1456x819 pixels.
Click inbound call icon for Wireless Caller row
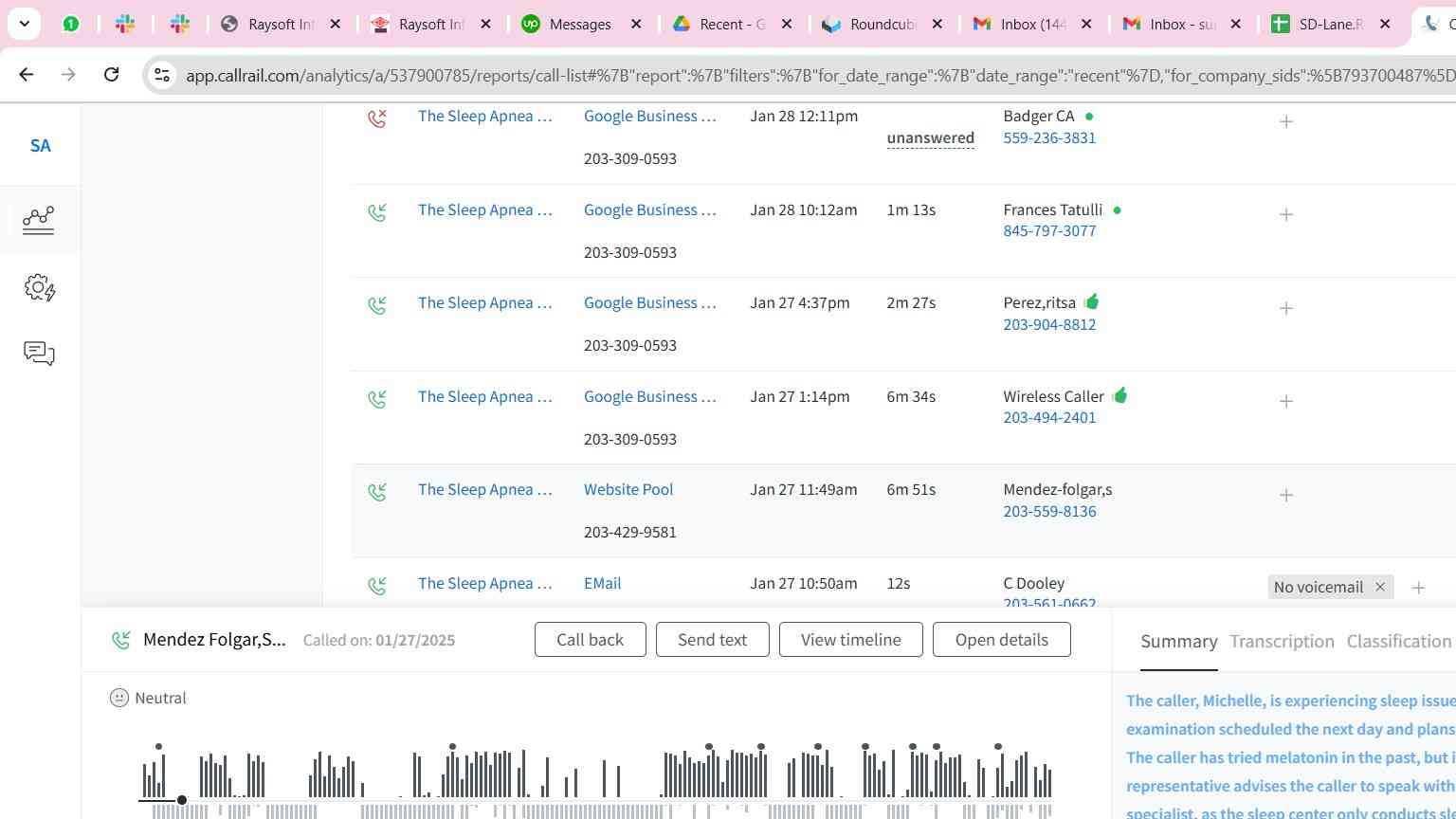pos(377,399)
